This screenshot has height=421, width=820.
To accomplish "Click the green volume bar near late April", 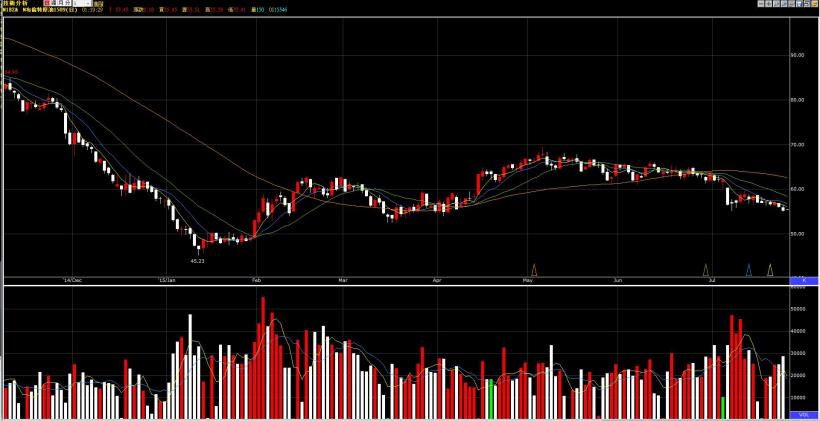I will tap(491, 399).
